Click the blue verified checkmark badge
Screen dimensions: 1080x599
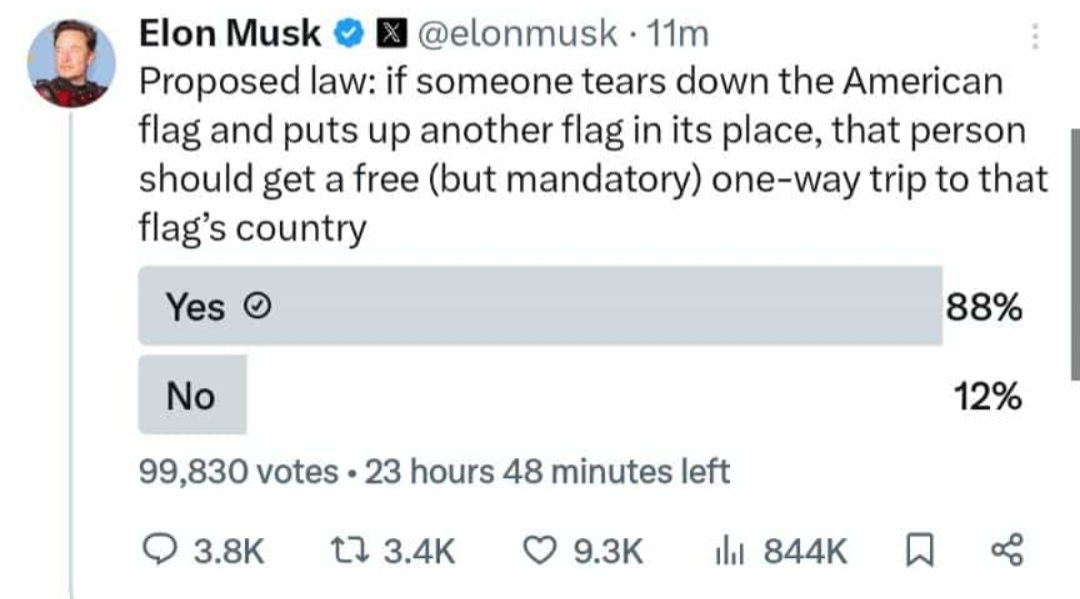(x=347, y=34)
